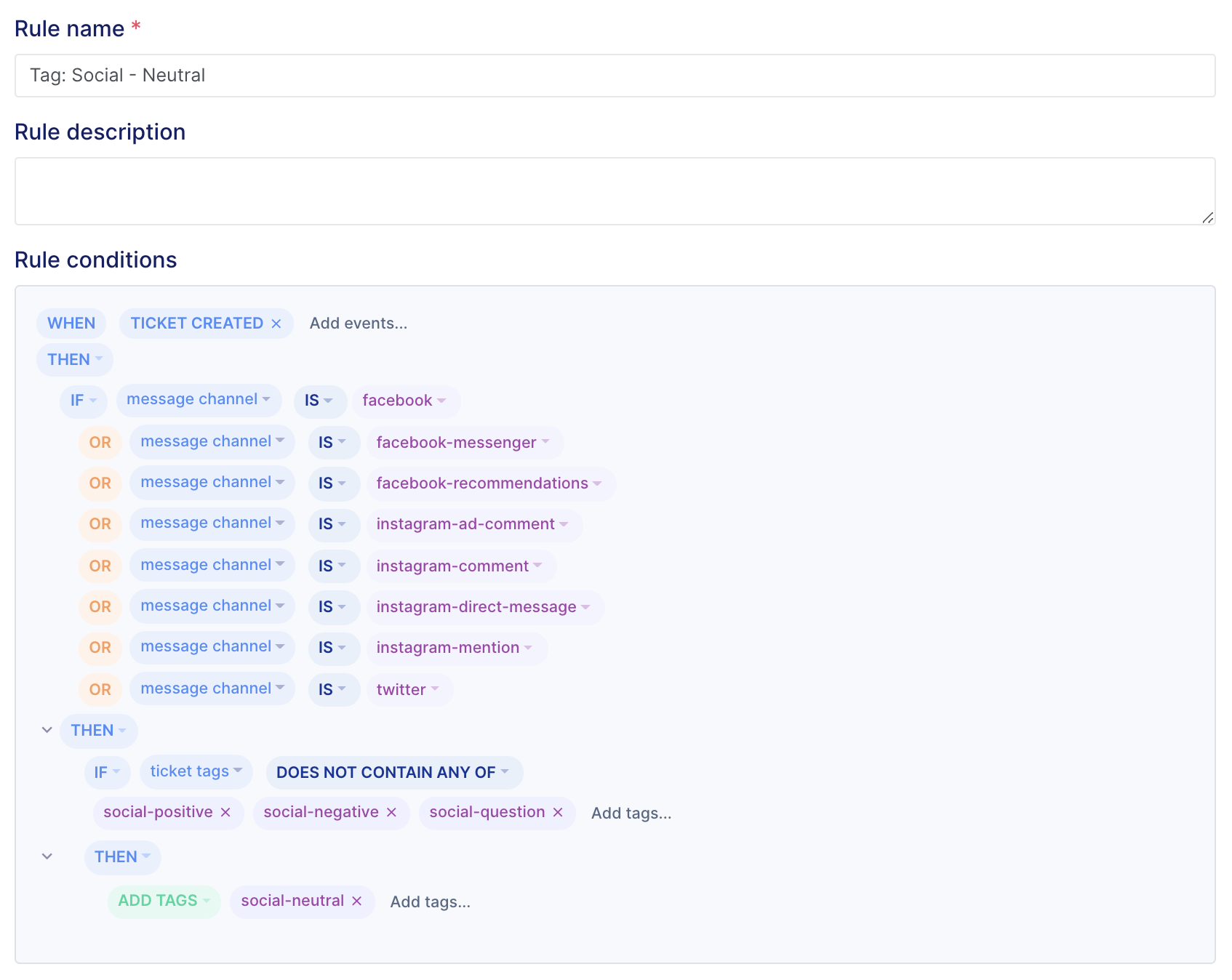Click the social-question tag text
This screenshot has height=980, width=1232.
[487, 812]
